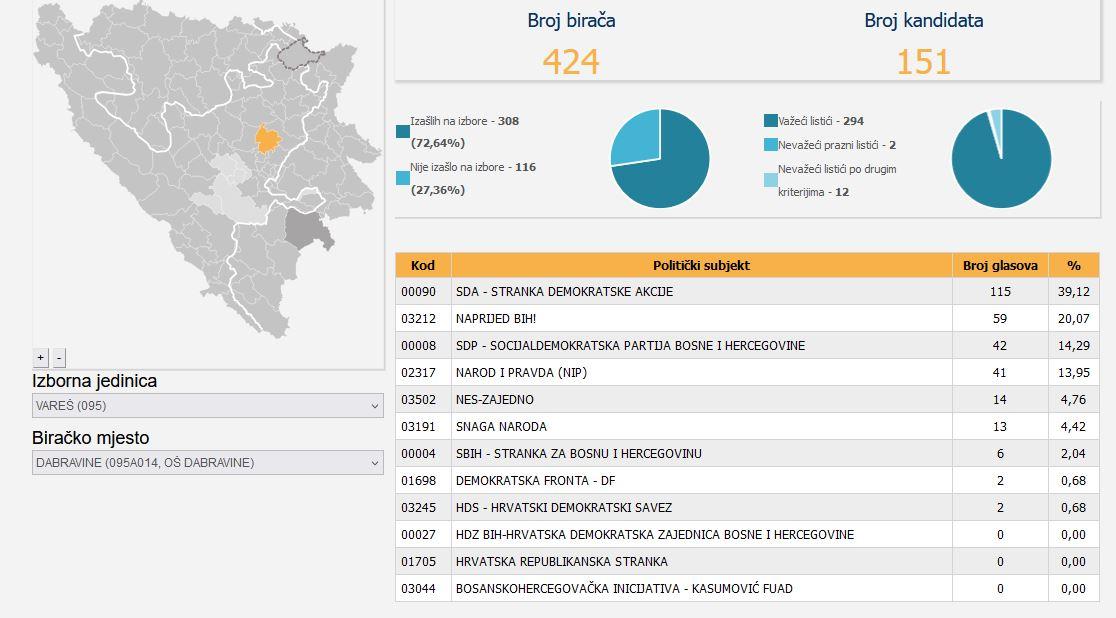The width and height of the screenshot is (1116, 618).
Task: Click the 'Biračko mjesto' label
Action: tap(90, 438)
